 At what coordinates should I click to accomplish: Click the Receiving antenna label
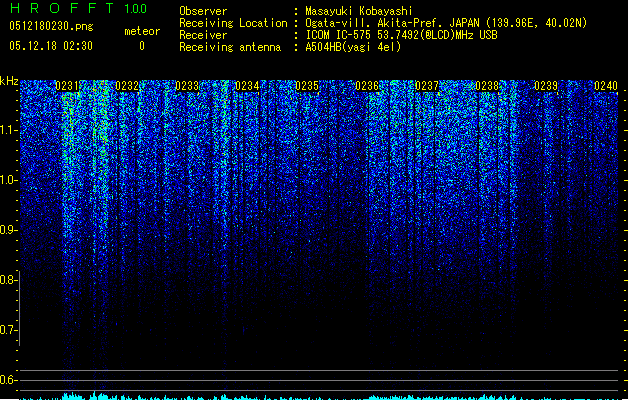230,47
